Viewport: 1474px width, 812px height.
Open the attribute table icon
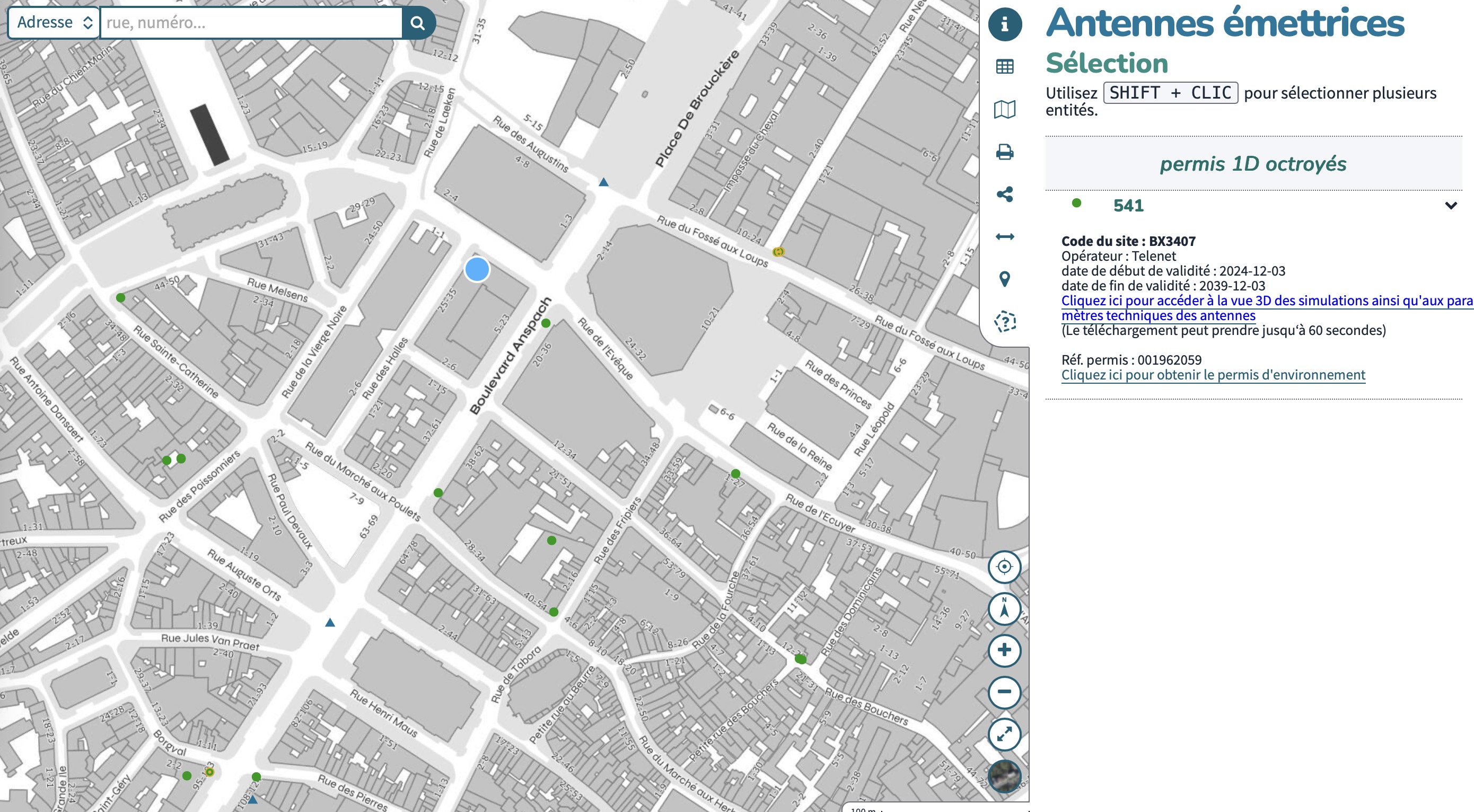[x=1004, y=66]
